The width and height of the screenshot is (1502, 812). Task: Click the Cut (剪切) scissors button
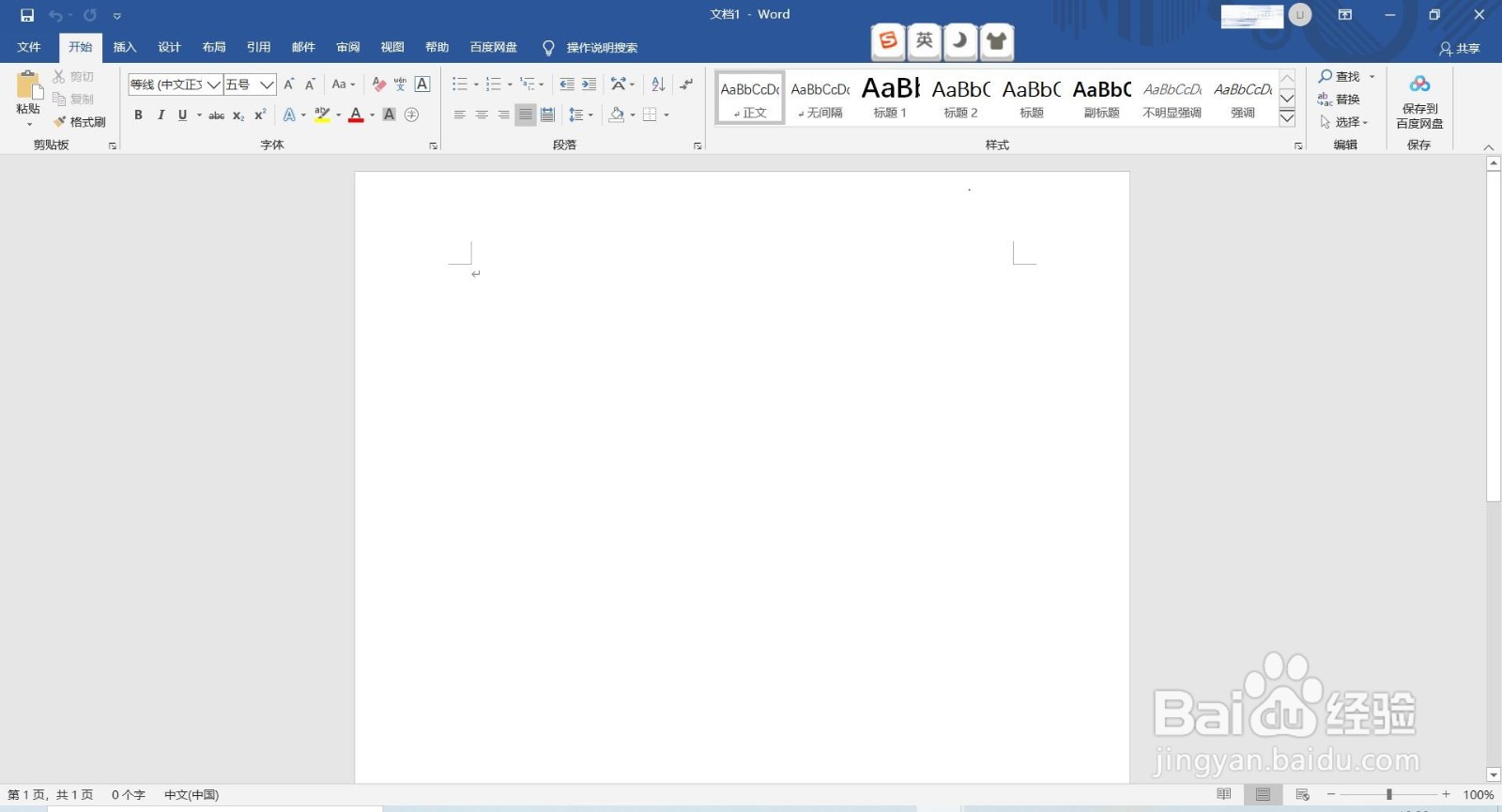(73, 77)
